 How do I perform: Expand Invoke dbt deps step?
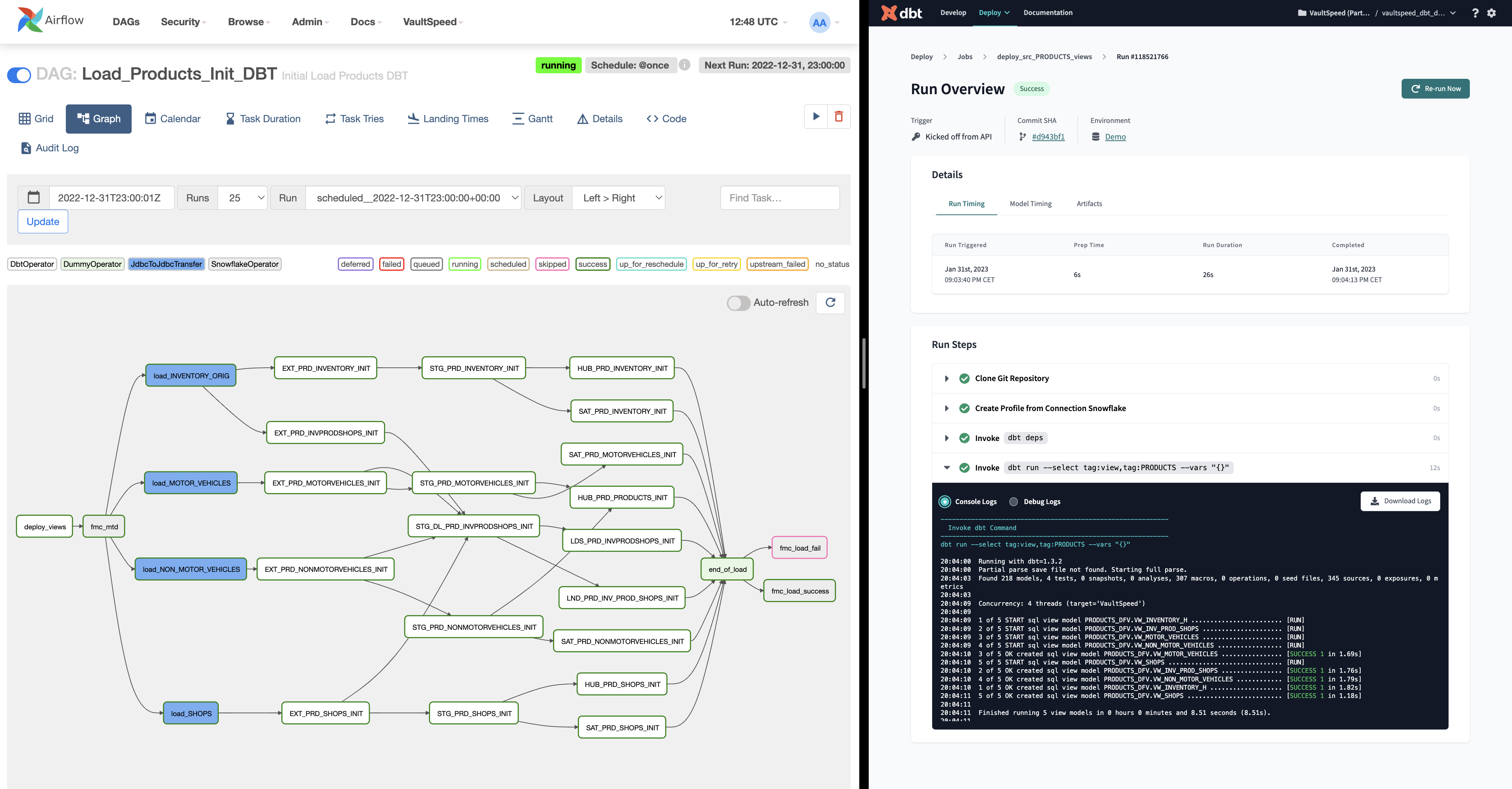[946, 438]
